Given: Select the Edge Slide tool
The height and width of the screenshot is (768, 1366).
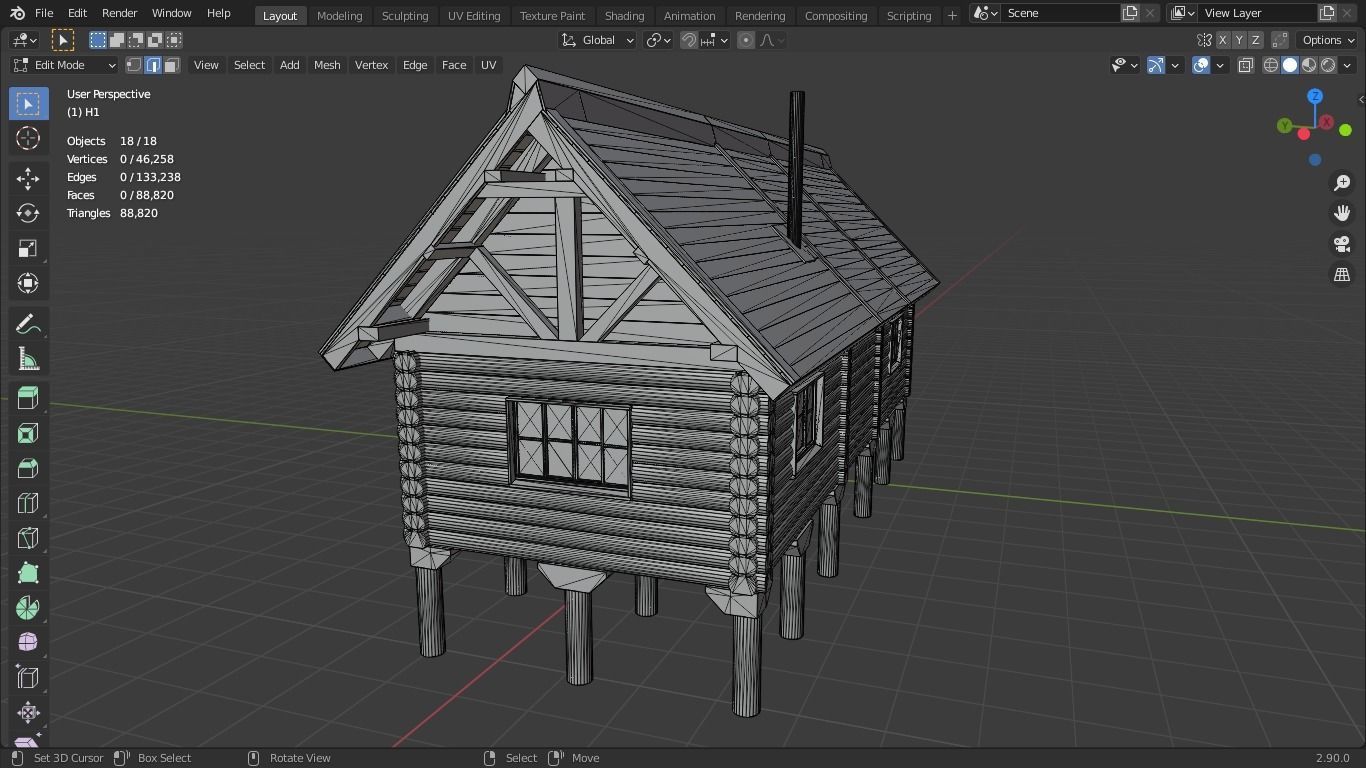Looking at the screenshot, I should (x=28, y=678).
